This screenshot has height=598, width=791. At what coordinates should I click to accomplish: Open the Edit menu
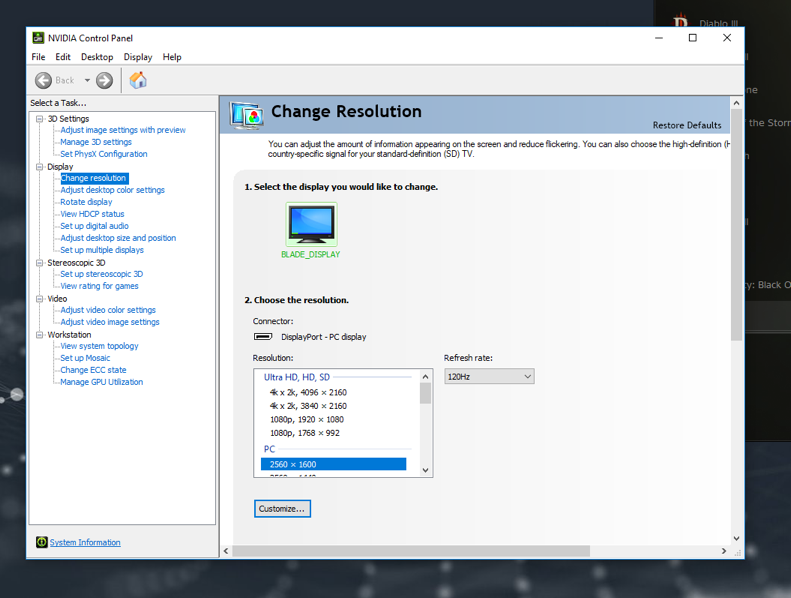(63, 57)
